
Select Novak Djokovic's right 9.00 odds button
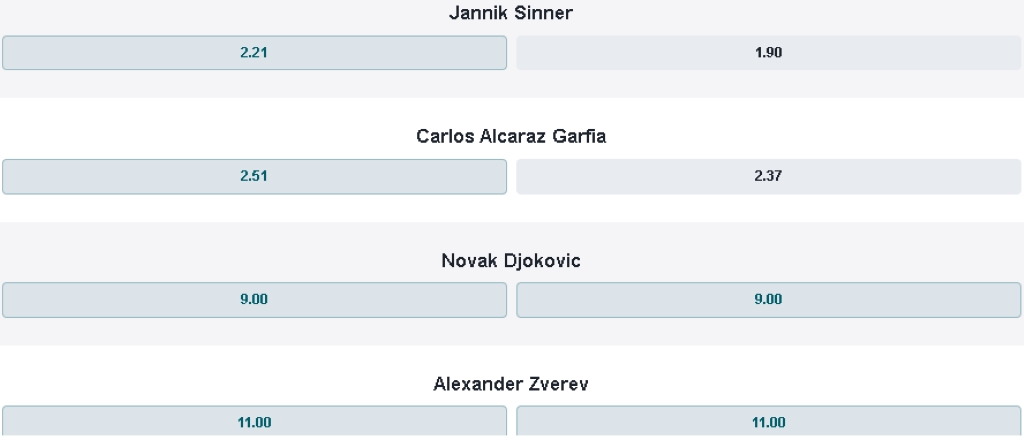(x=768, y=299)
